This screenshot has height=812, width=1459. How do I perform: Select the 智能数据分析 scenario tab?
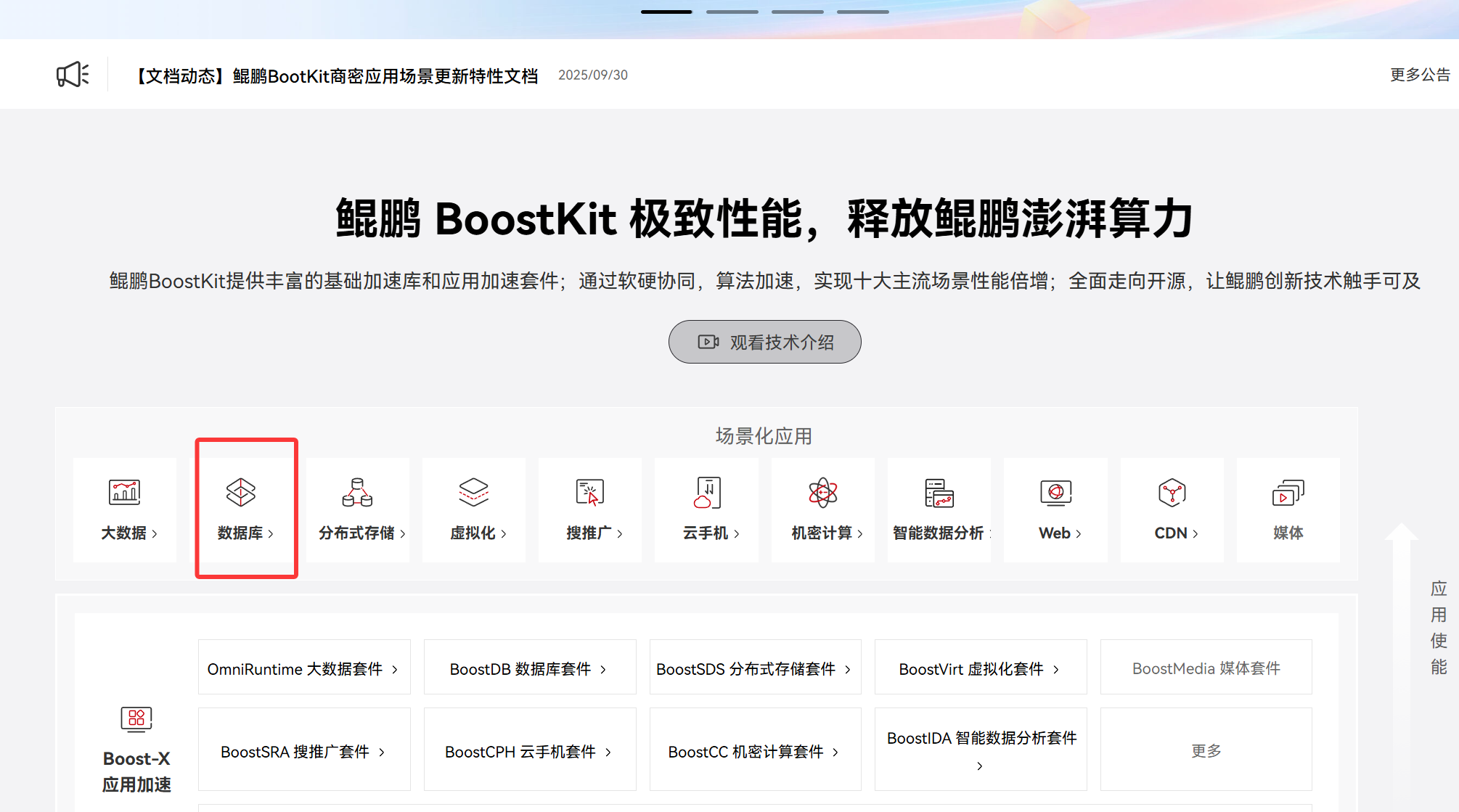coord(939,533)
